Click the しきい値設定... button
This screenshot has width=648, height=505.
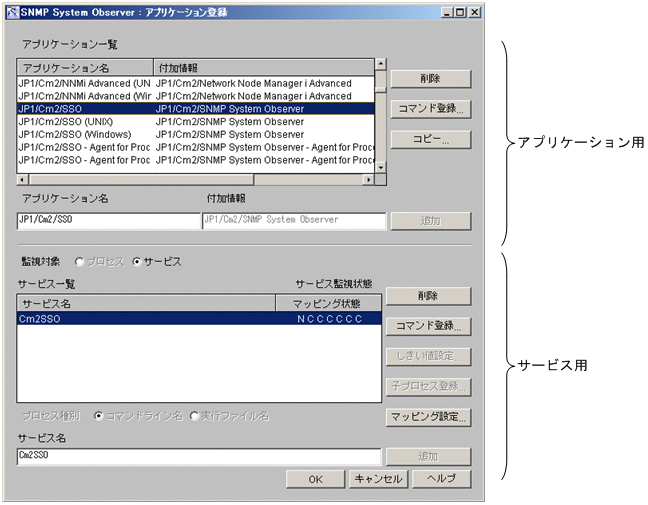tap(428, 356)
